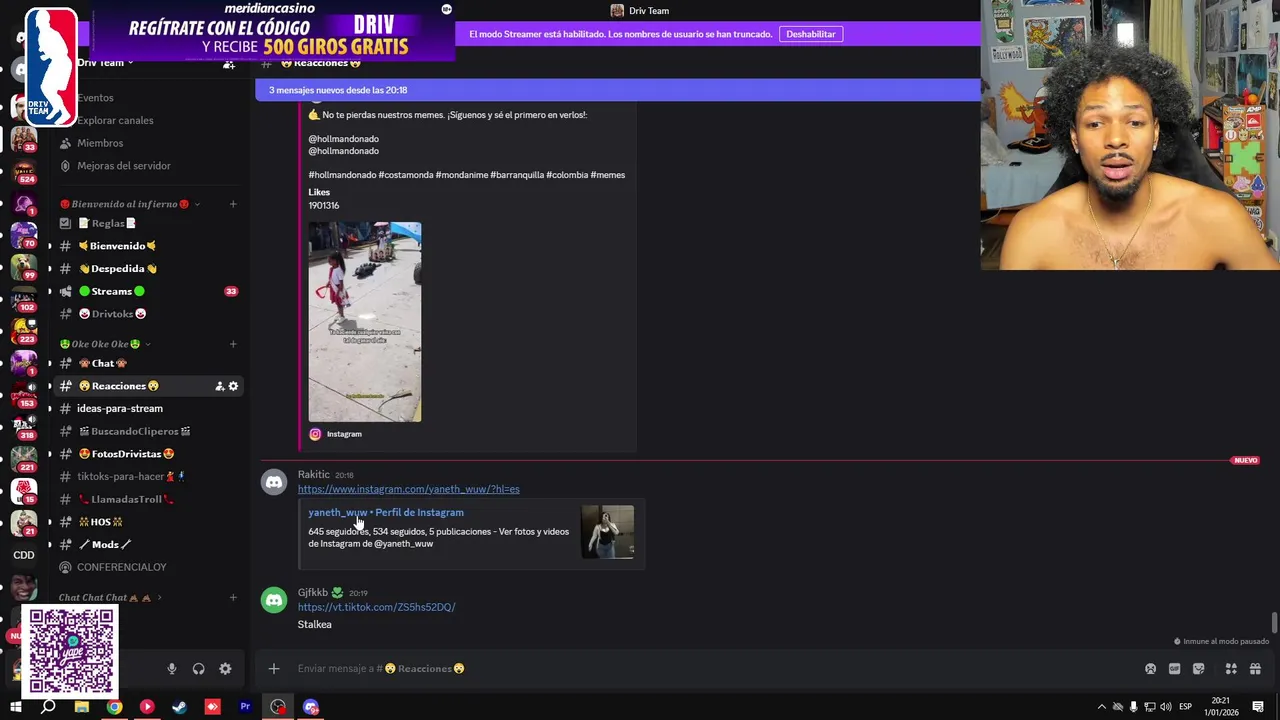Add channel to Bienvenido al infierno category
This screenshot has width=1280, height=720.
(x=233, y=204)
